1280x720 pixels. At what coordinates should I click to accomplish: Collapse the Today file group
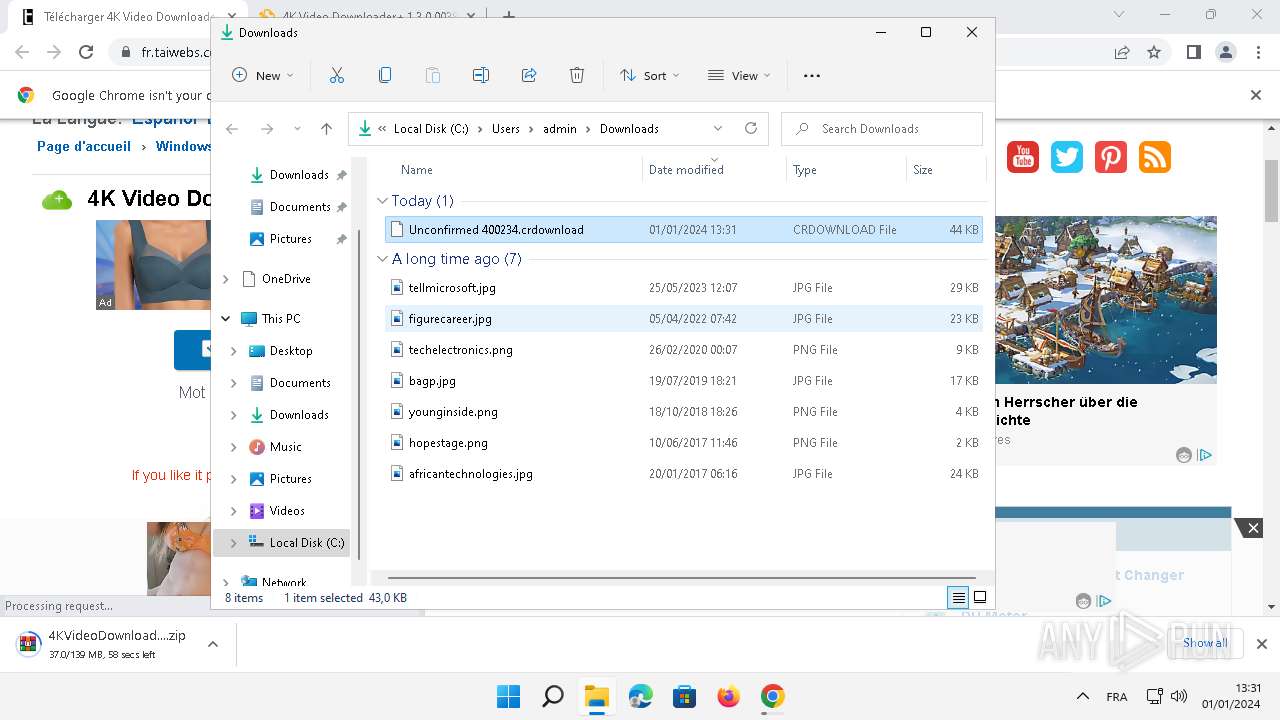pos(382,201)
